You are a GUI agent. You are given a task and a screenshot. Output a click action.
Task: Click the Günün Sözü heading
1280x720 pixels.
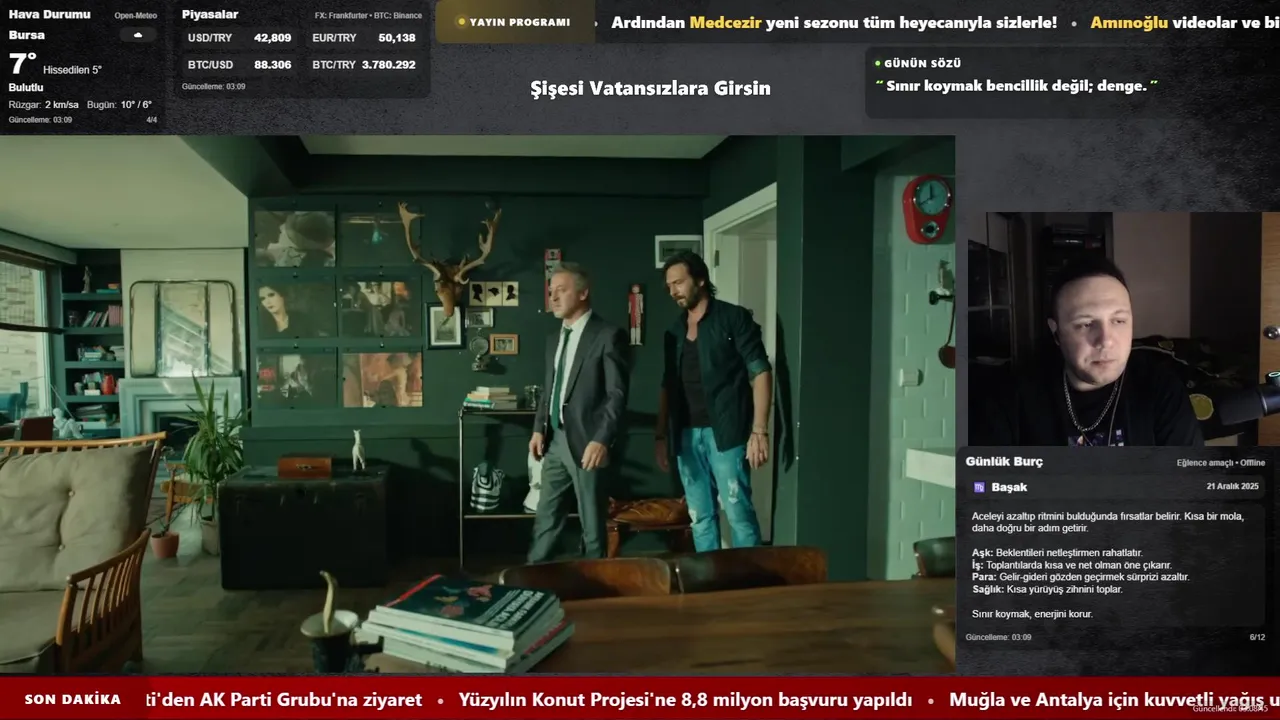[x=922, y=63]
